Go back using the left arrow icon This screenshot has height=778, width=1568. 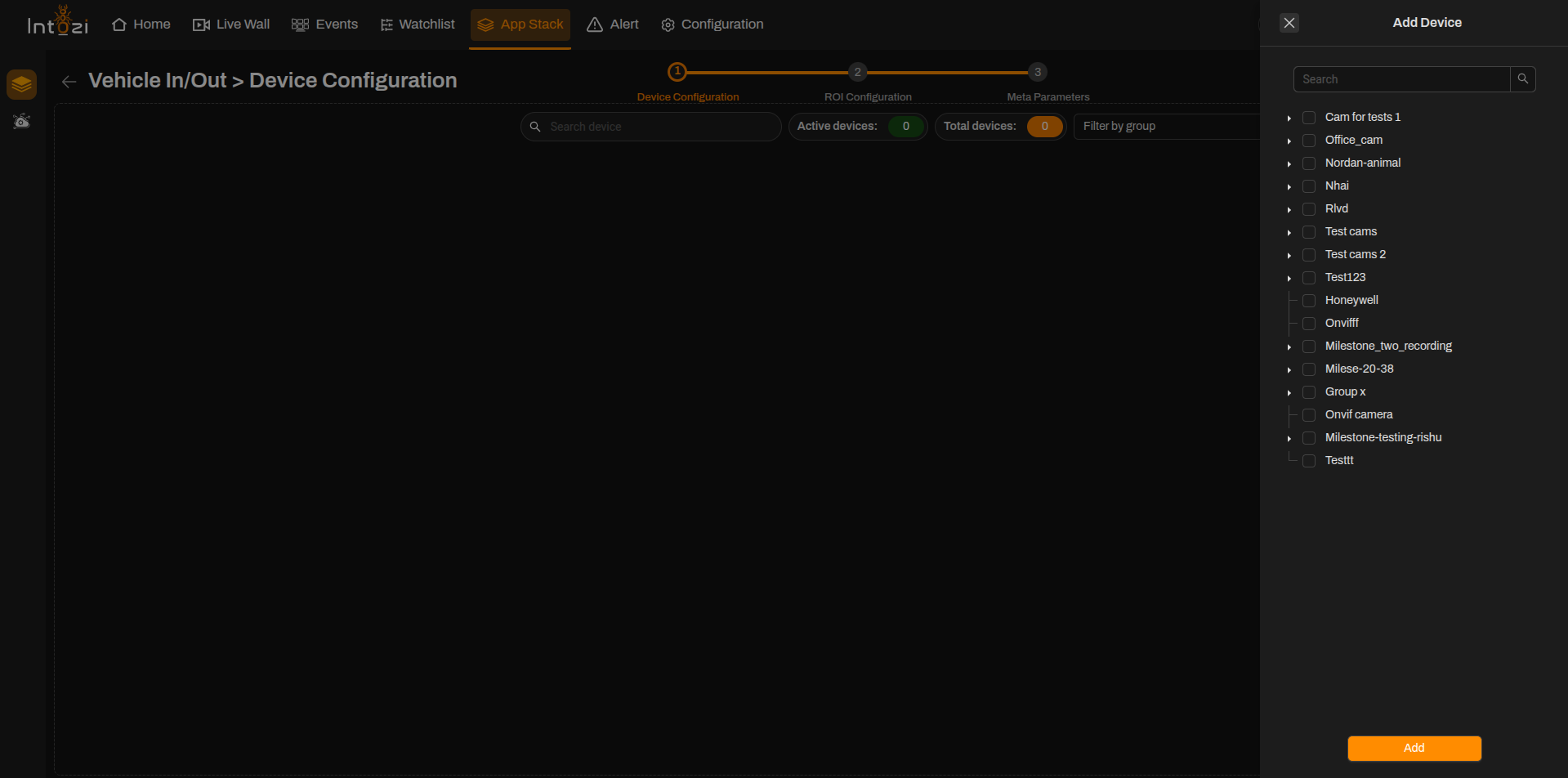click(69, 81)
